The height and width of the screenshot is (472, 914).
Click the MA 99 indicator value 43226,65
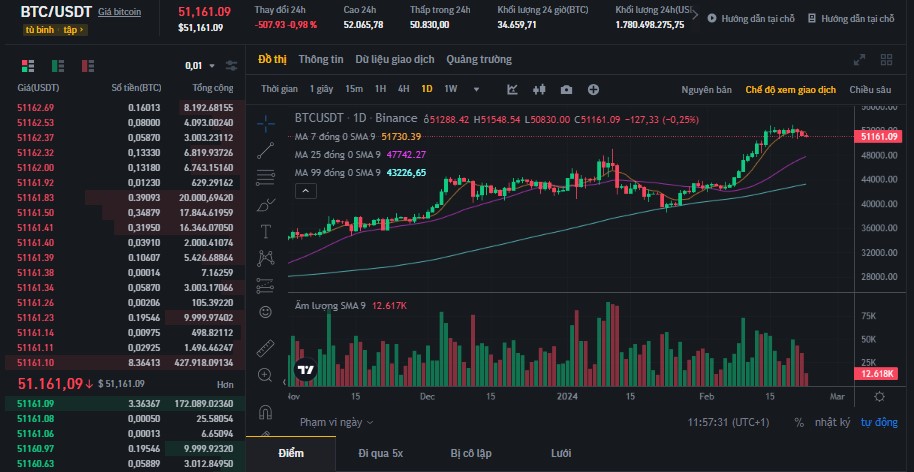point(406,172)
